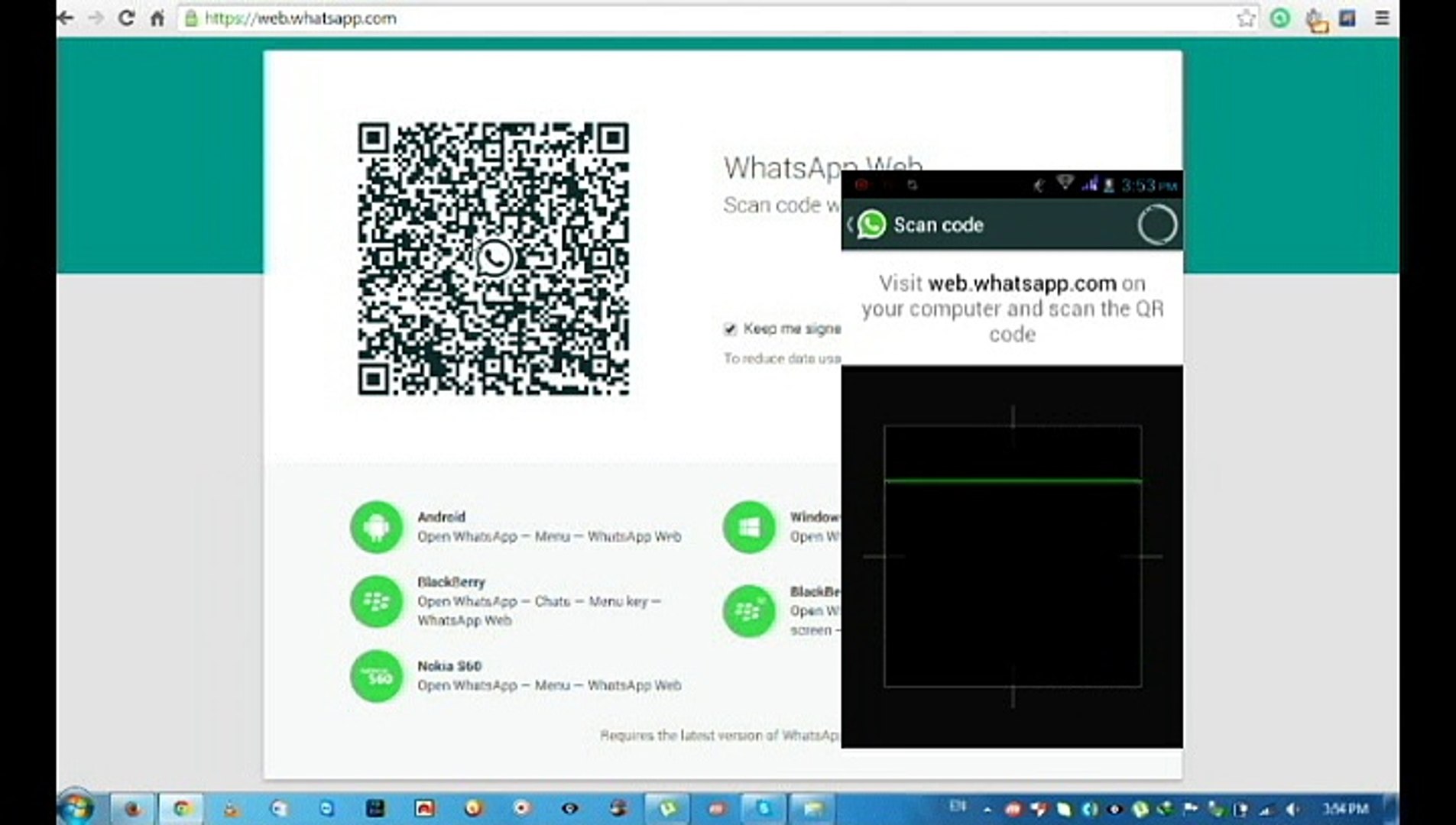Click the circular loading spinner in Scan code bar
This screenshot has width=1456, height=825.
[x=1157, y=225]
